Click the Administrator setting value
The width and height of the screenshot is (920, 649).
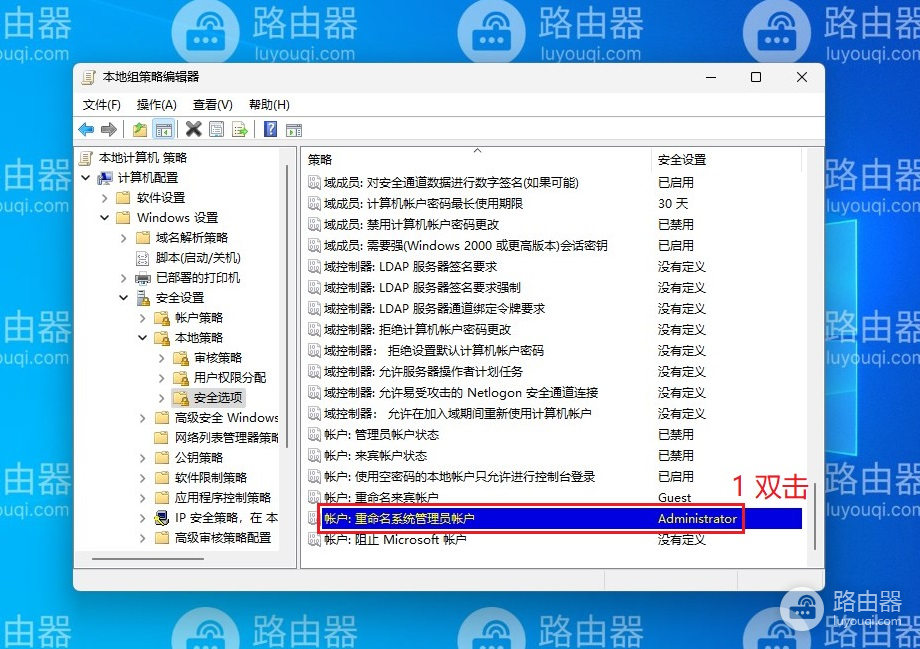[697, 519]
